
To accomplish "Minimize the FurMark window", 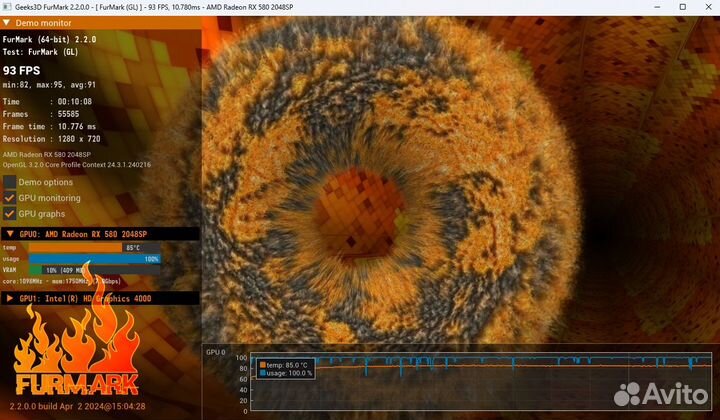I will point(657,7).
